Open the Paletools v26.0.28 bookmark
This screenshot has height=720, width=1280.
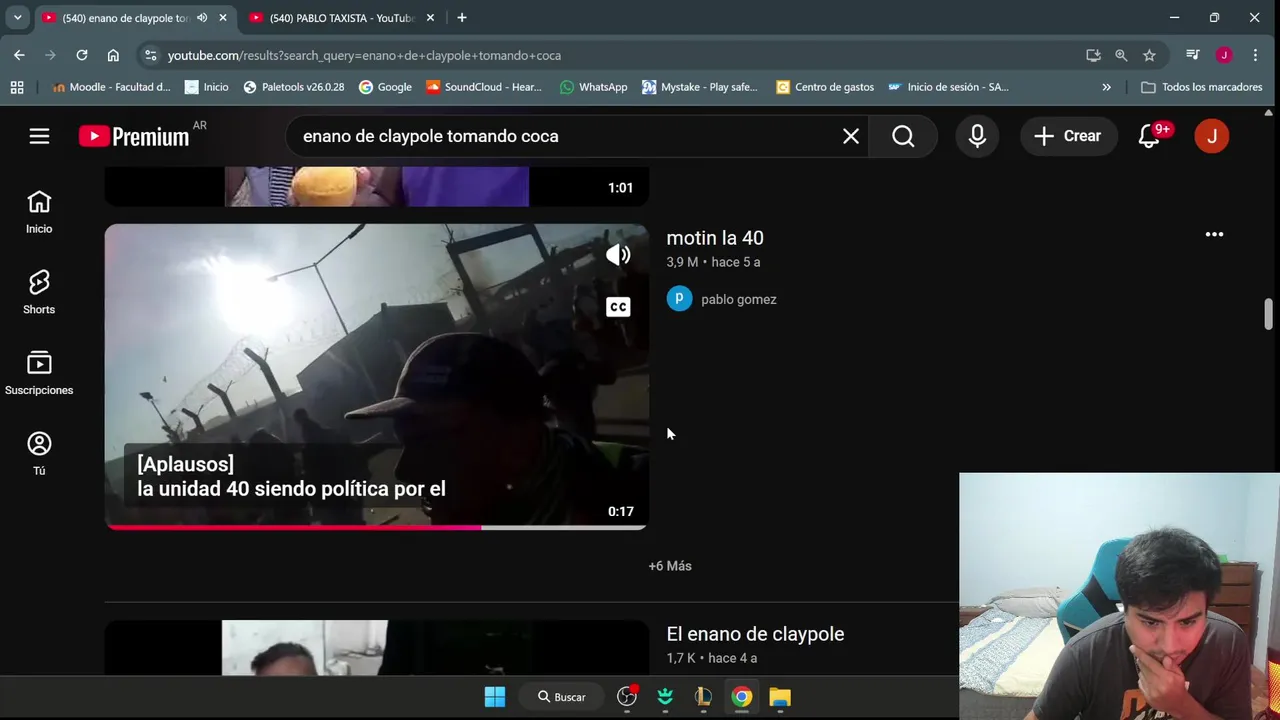pos(293,87)
